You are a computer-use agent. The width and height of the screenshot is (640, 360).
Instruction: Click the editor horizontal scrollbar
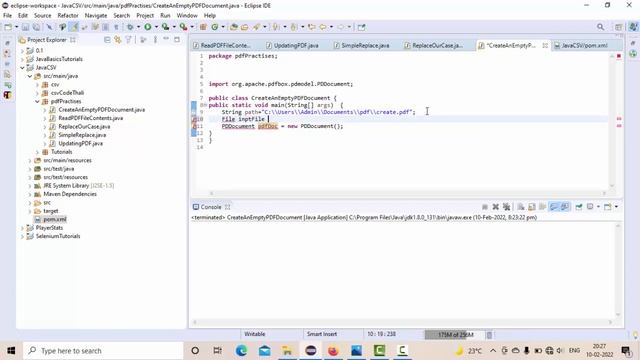click(407, 193)
